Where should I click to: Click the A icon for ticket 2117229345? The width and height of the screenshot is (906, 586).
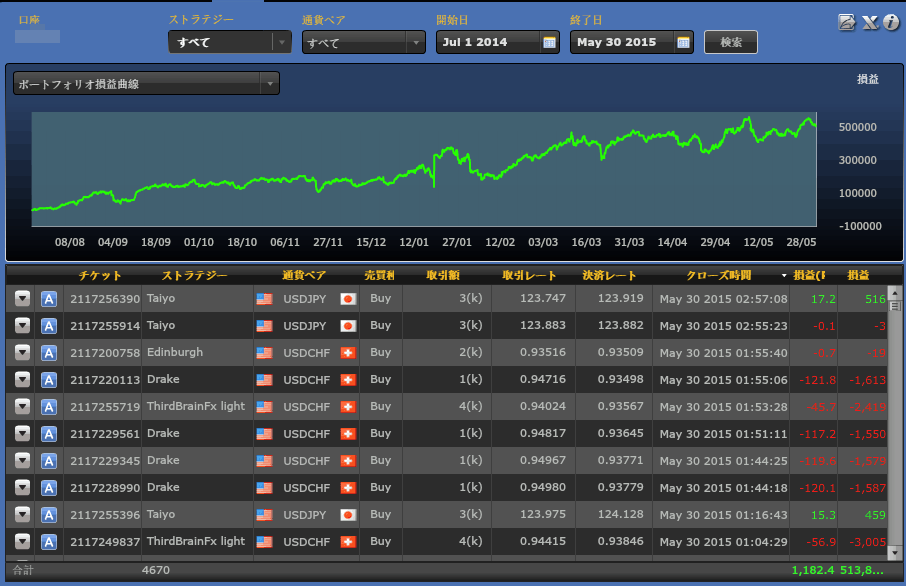coord(49,461)
